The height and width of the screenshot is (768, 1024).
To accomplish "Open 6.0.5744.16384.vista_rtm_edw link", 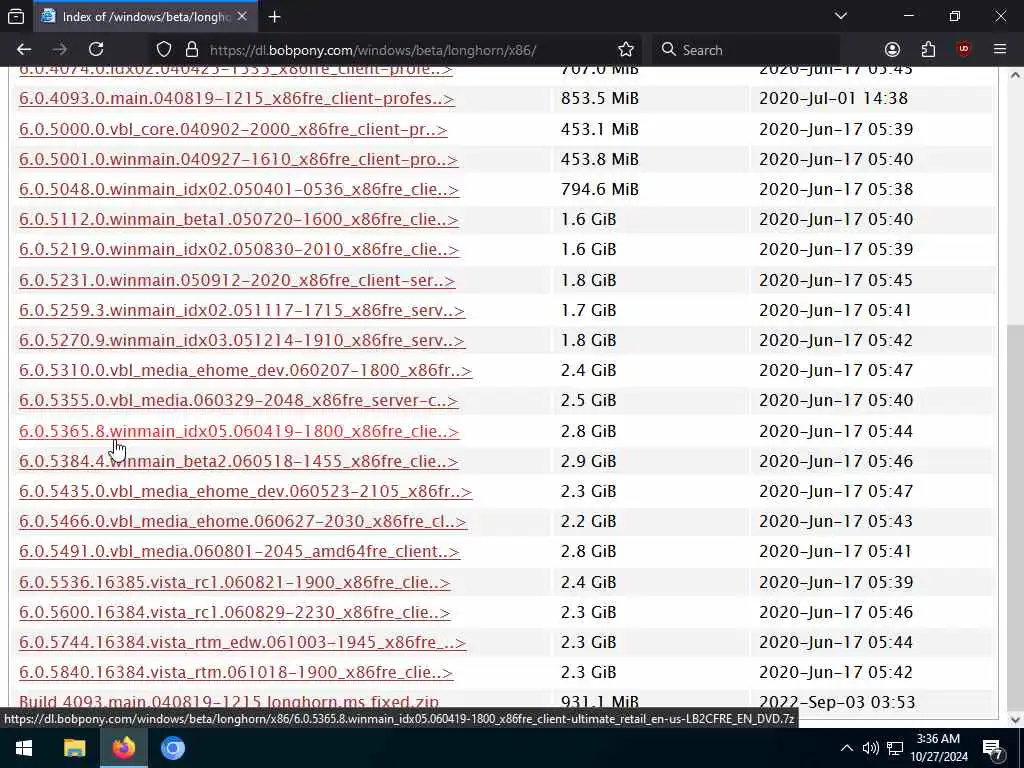I will click(x=242, y=642).
